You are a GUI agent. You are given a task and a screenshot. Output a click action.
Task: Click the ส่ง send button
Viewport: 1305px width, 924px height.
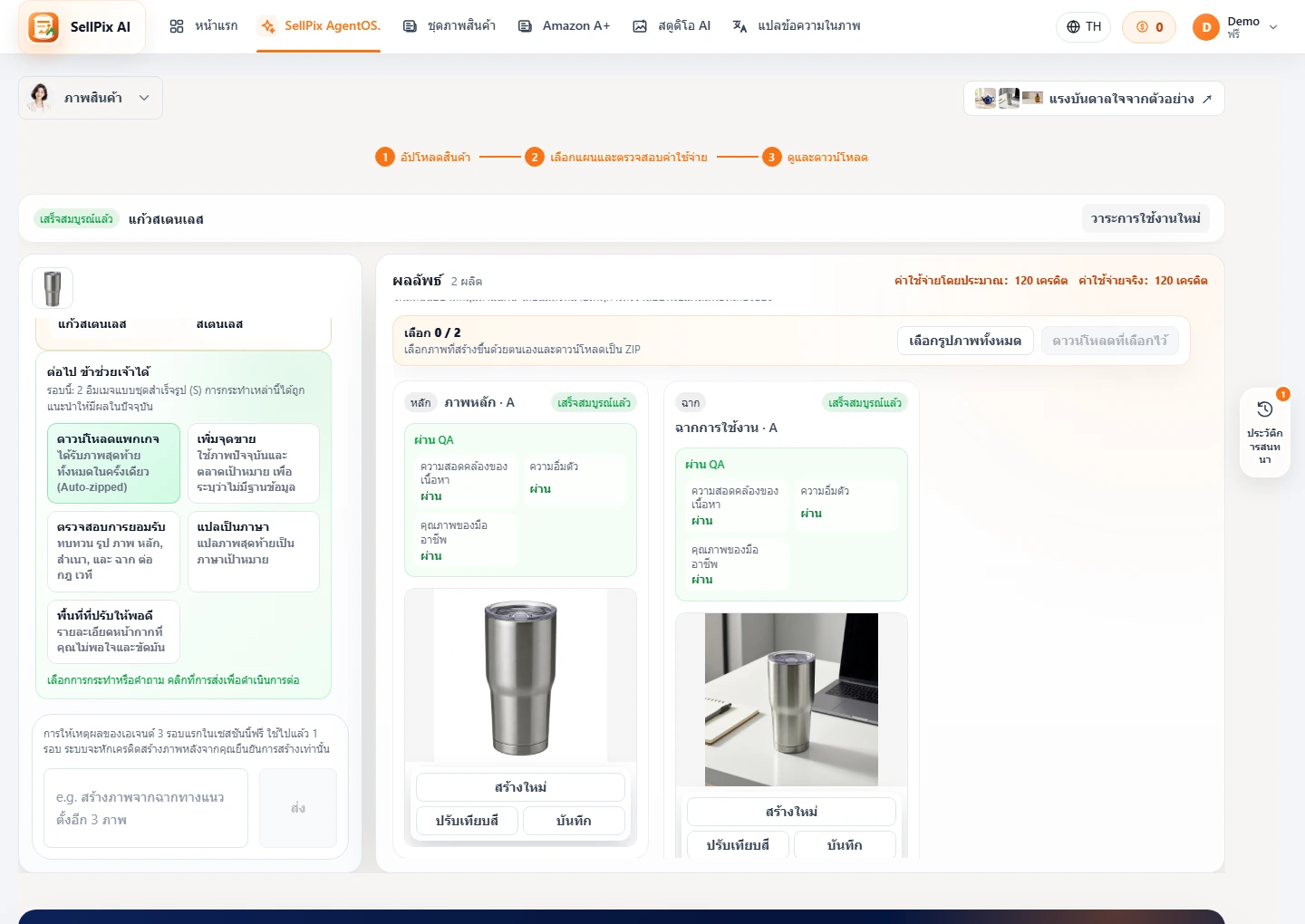click(298, 808)
